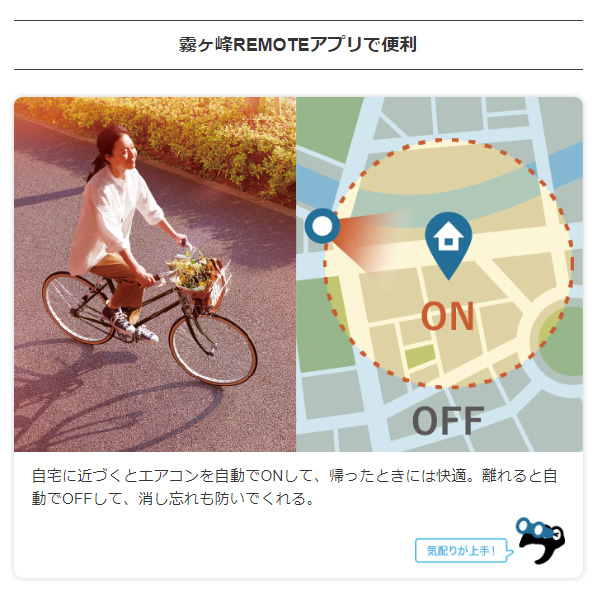600x600 pixels.
Task: Click the bicycle front wheel in photo
Action: click(x=213, y=349)
